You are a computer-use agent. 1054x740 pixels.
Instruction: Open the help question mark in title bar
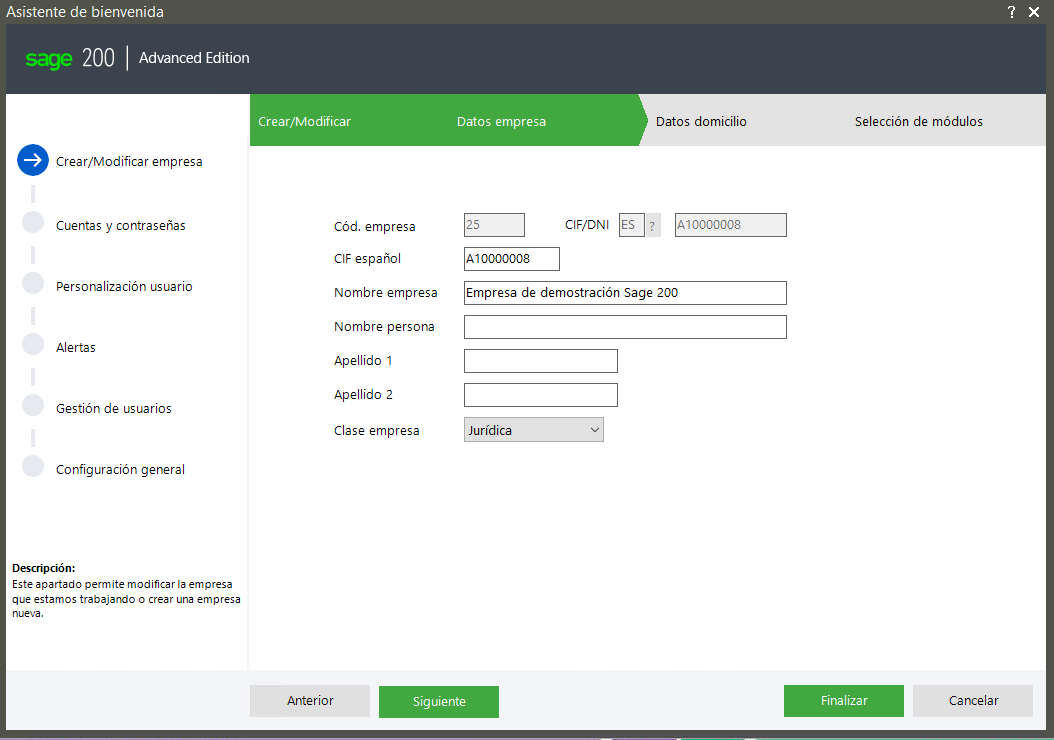[1011, 12]
